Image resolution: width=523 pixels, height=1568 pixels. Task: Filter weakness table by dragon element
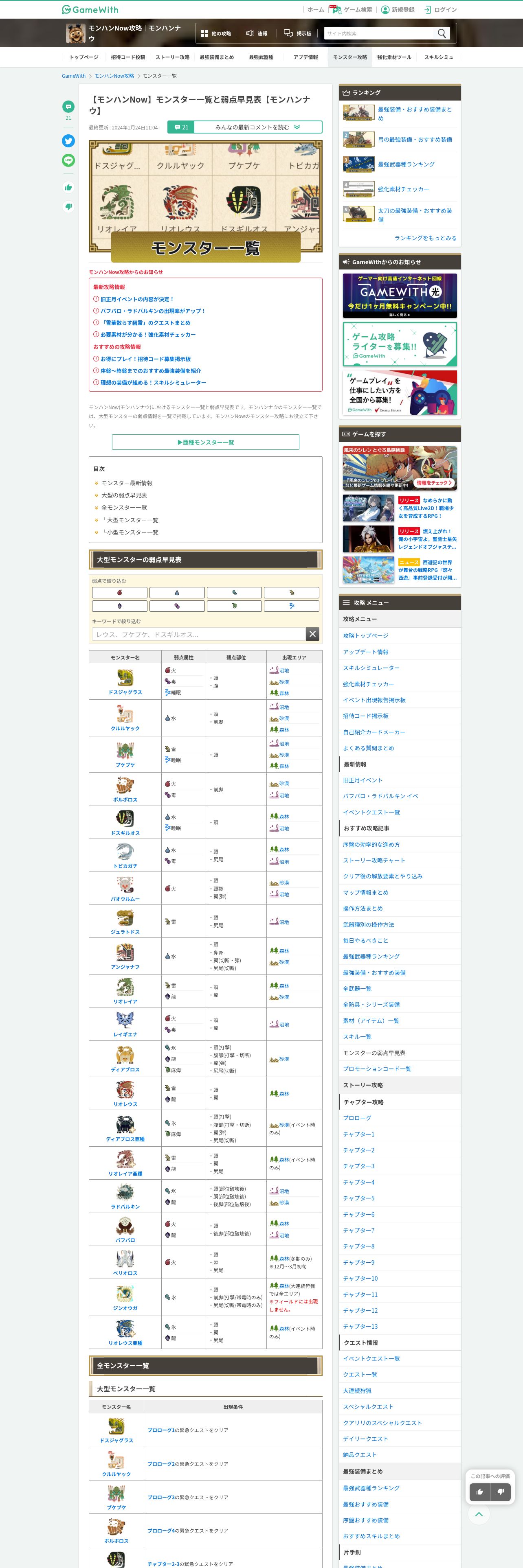tap(120, 606)
